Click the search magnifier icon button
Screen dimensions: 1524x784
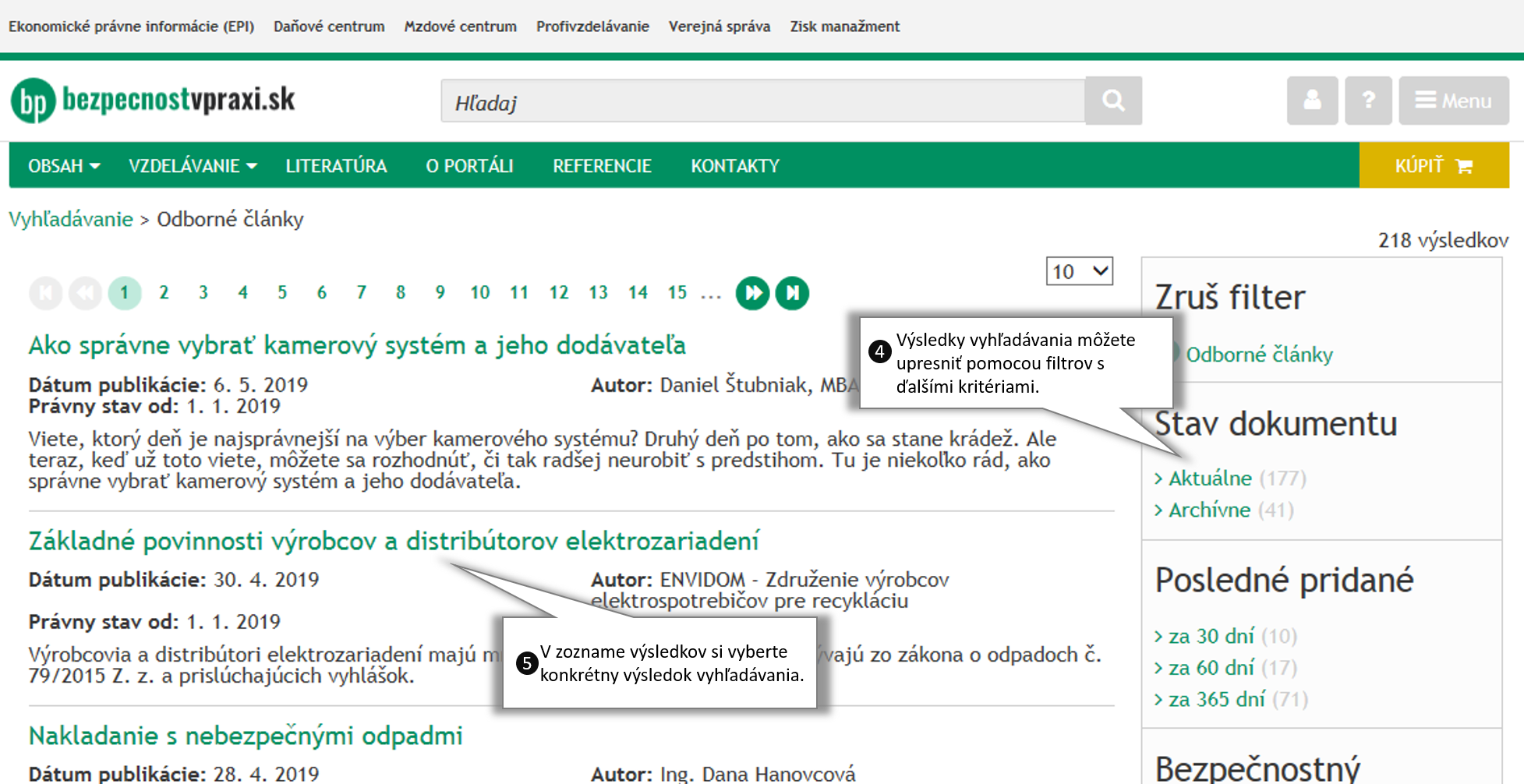click(1113, 101)
